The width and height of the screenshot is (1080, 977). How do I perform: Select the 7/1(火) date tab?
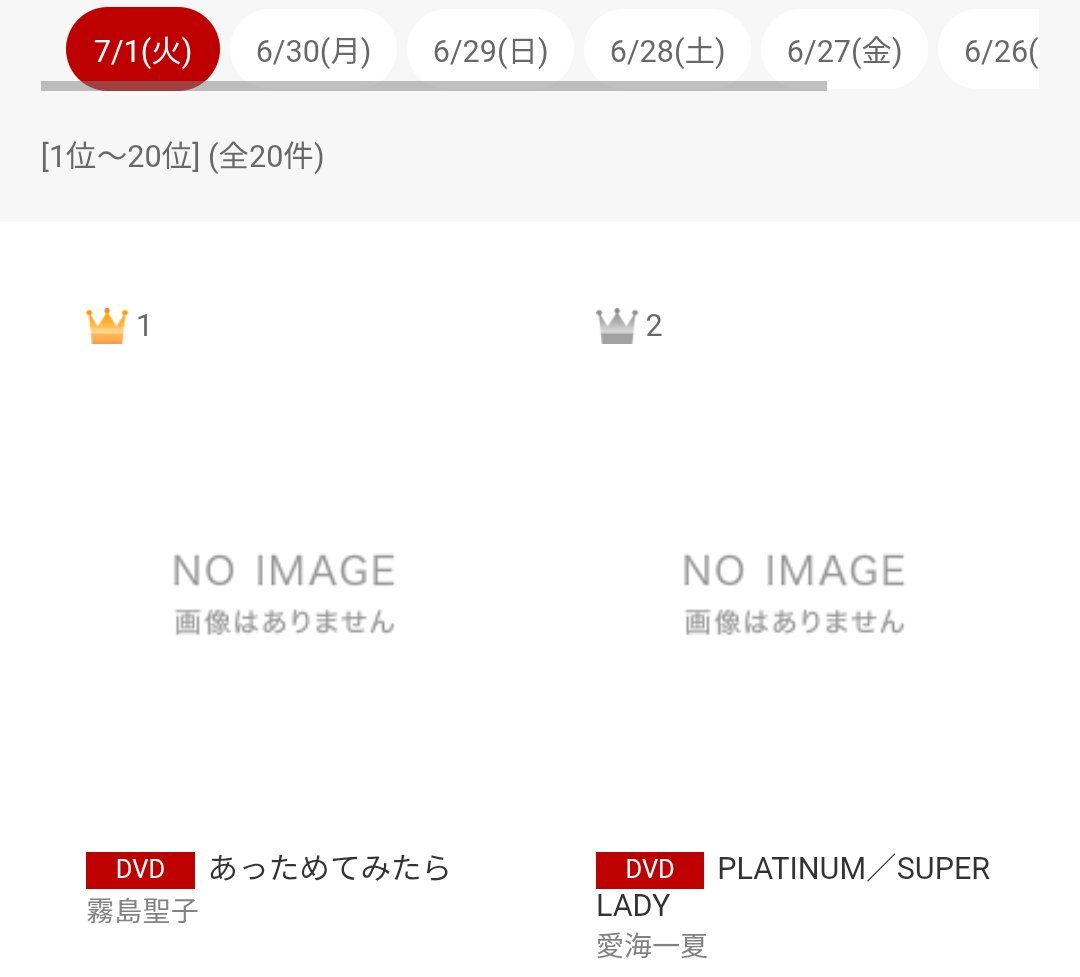143,48
